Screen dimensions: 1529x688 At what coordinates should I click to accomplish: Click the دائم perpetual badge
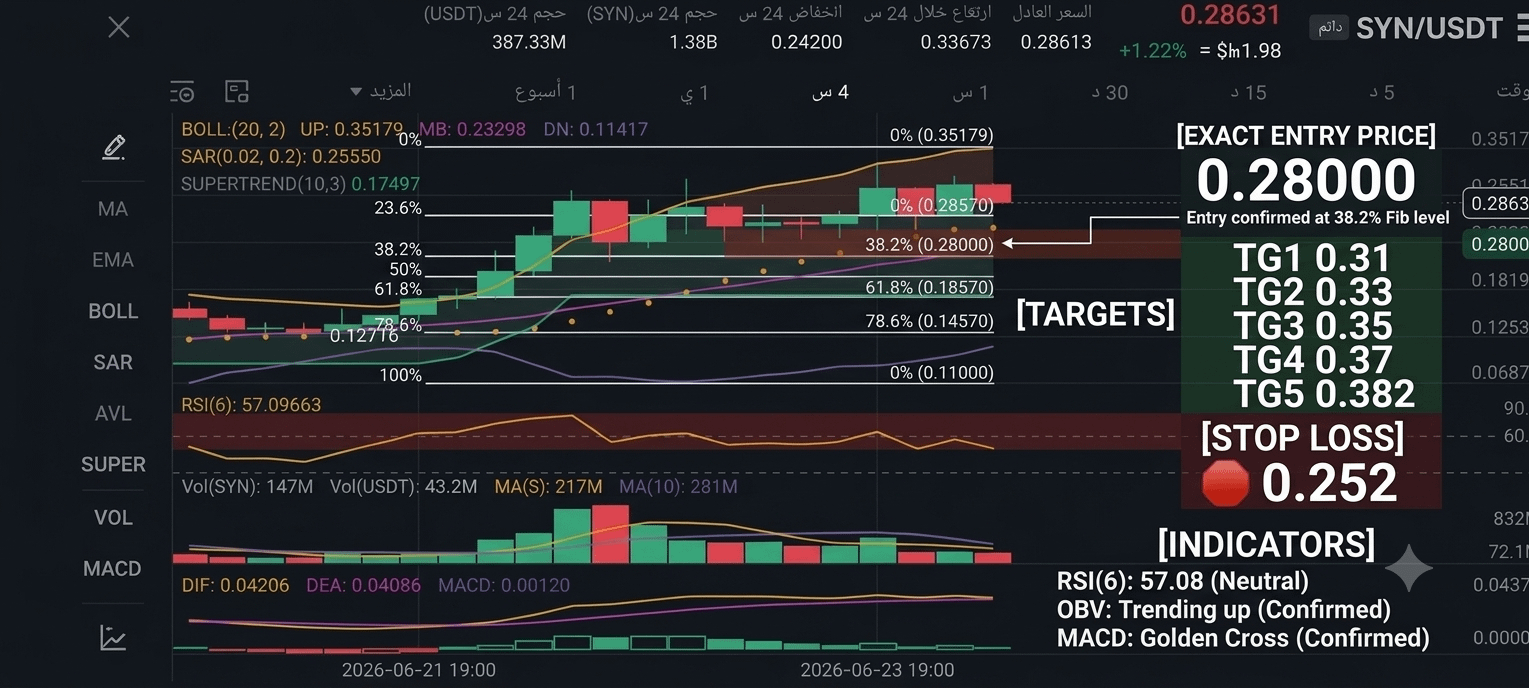[x=1329, y=28]
